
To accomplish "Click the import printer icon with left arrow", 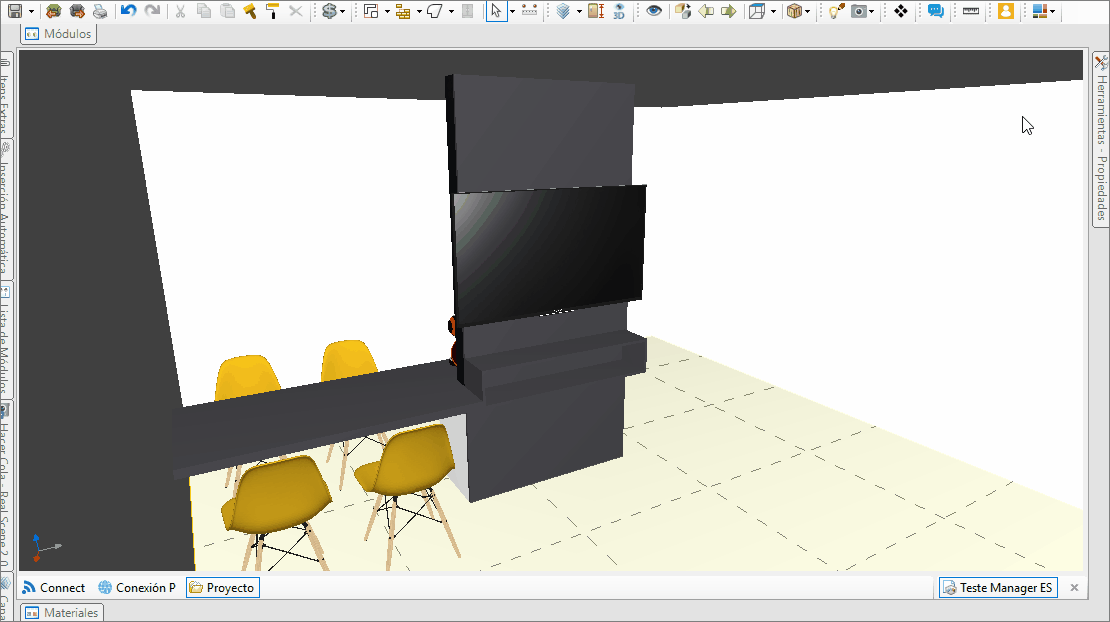I will tap(53, 11).
